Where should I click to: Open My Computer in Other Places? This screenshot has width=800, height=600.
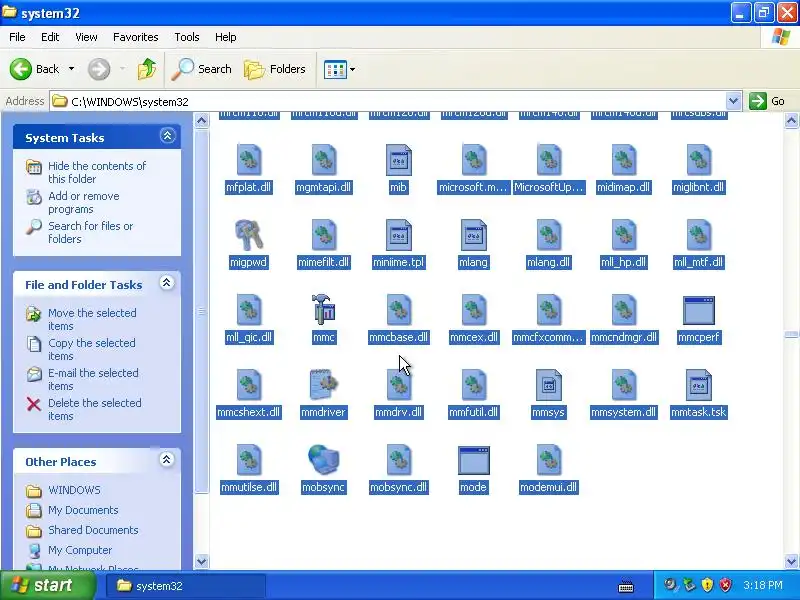(x=80, y=550)
